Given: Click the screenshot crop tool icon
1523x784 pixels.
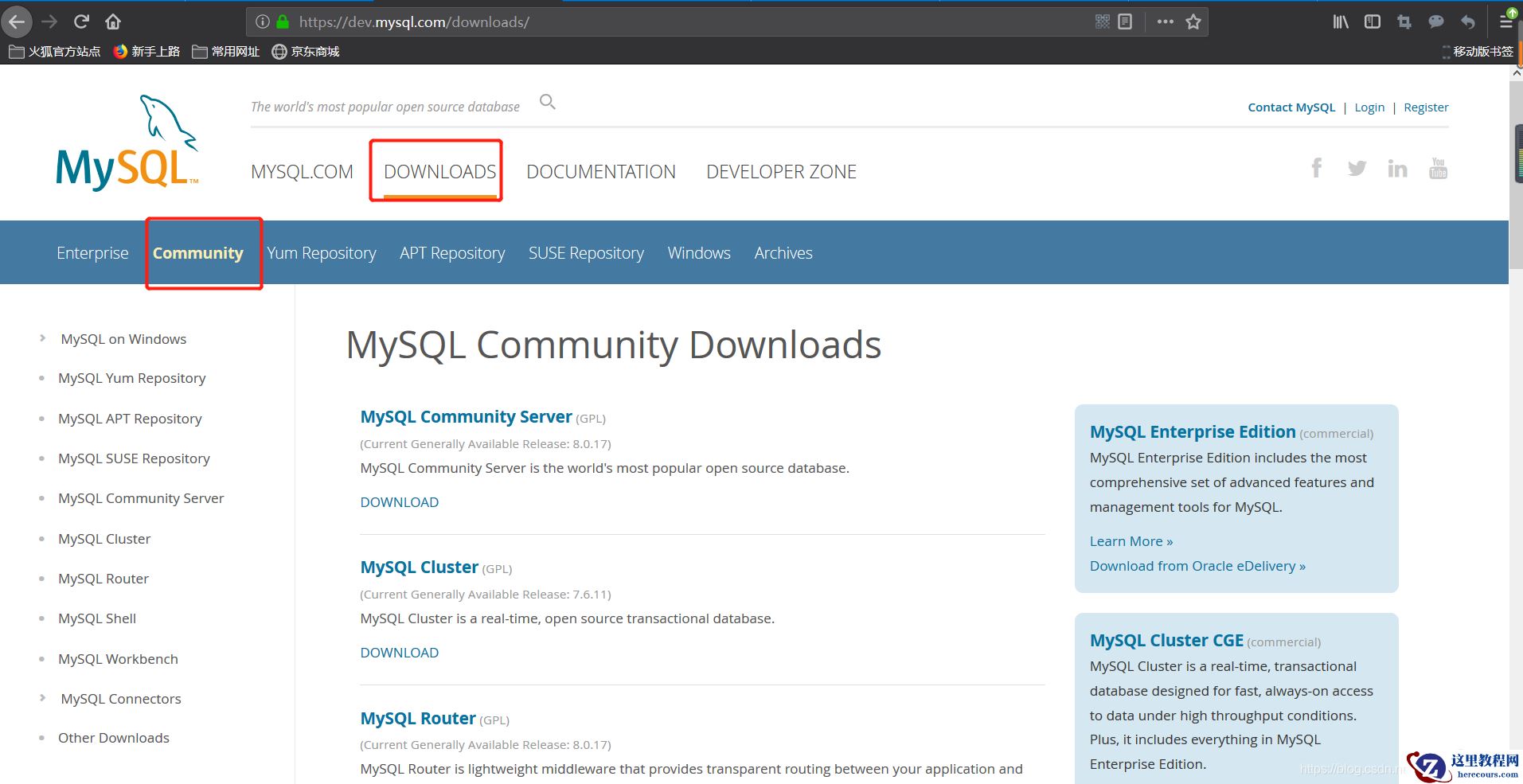Looking at the screenshot, I should click(1404, 21).
